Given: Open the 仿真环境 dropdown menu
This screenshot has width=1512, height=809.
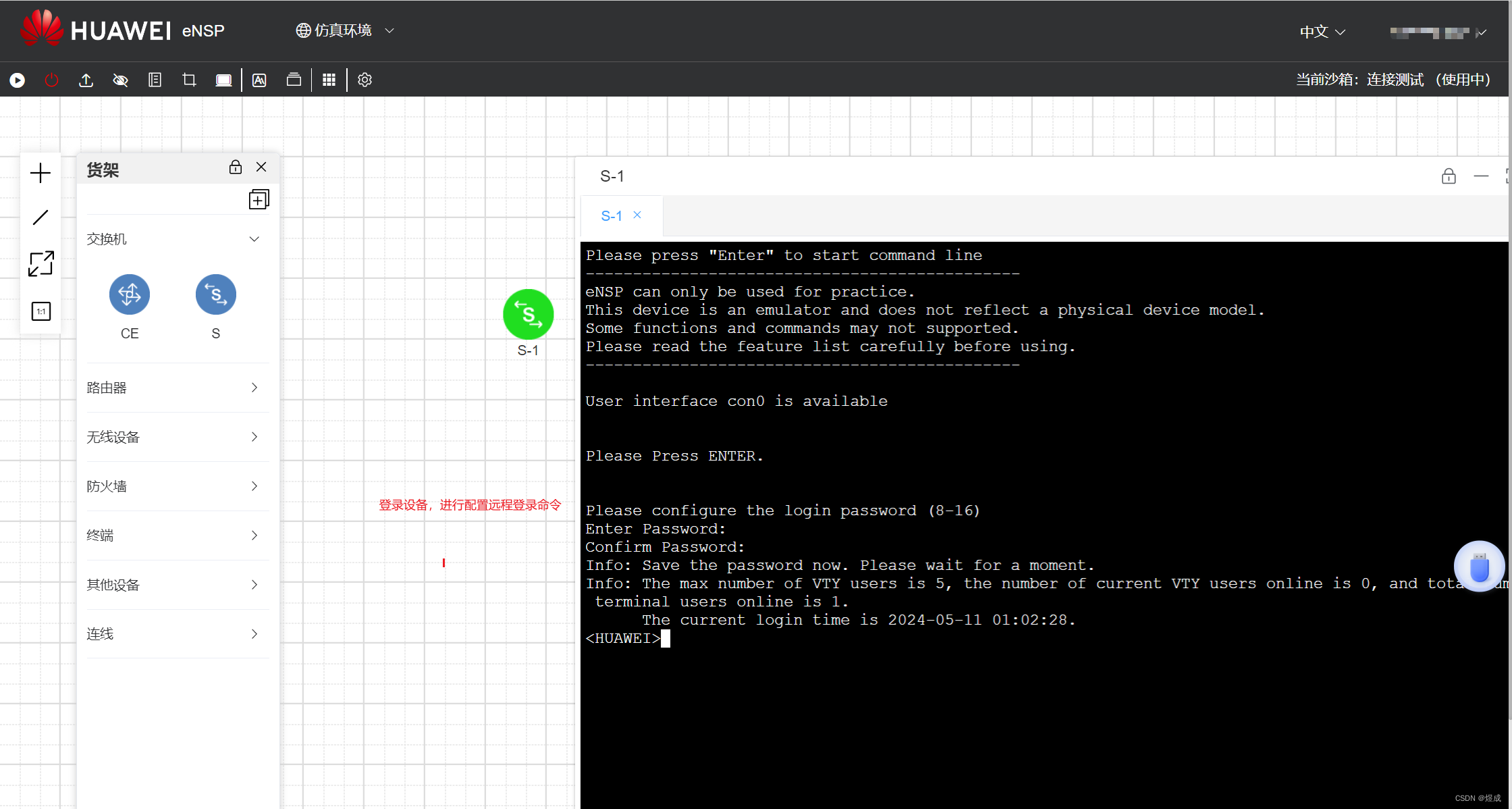Looking at the screenshot, I should pos(344,30).
